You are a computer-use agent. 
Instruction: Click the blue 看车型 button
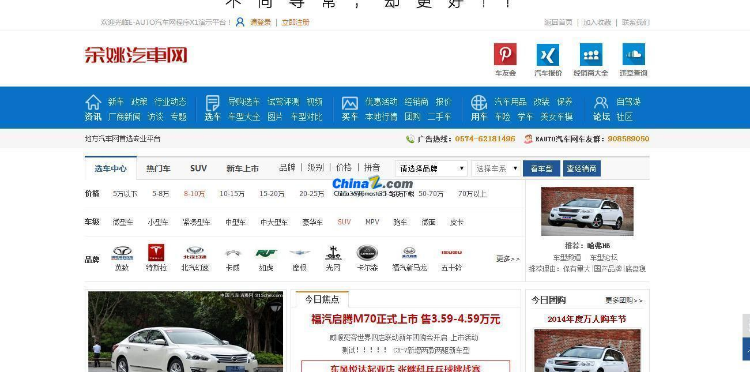point(541,168)
